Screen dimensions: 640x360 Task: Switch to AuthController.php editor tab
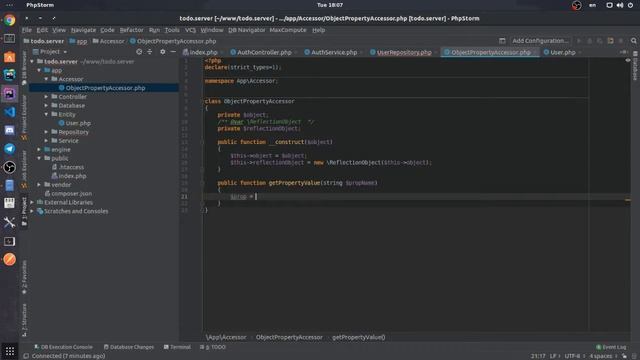tap(264, 52)
